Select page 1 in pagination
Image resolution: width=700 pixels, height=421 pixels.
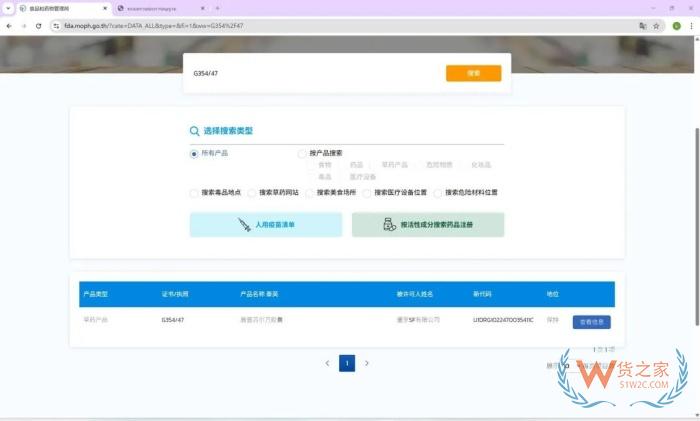pyautogui.click(x=347, y=363)
